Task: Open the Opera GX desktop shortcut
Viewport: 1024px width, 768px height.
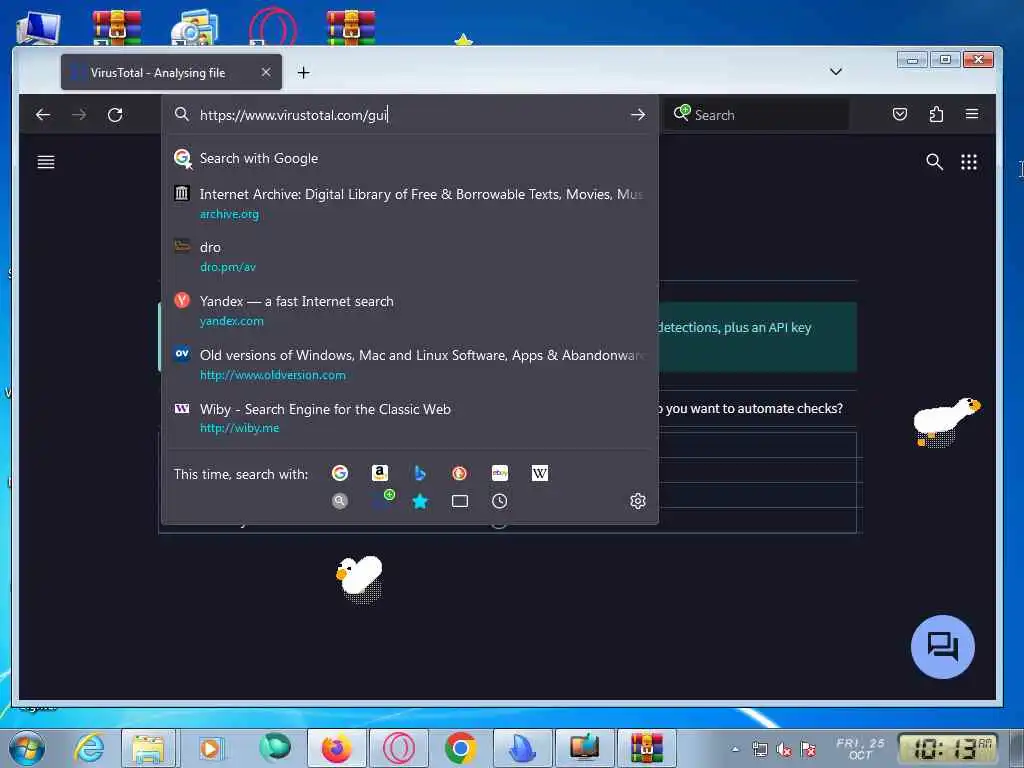Action: click(x=272, y=26)
